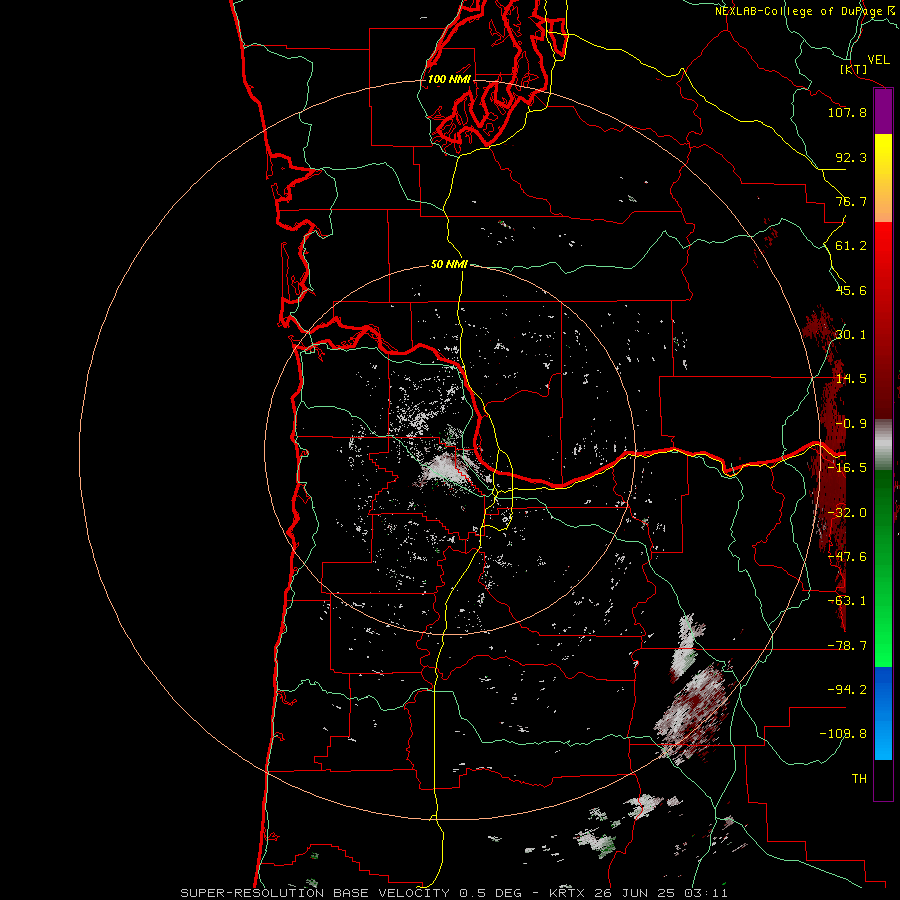Select the -63.1 legend value

tap(847, 601)
